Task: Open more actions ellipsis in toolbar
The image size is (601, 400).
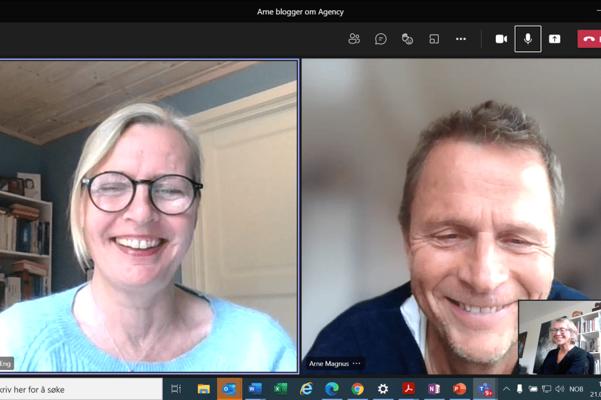Action: [461, 39]
